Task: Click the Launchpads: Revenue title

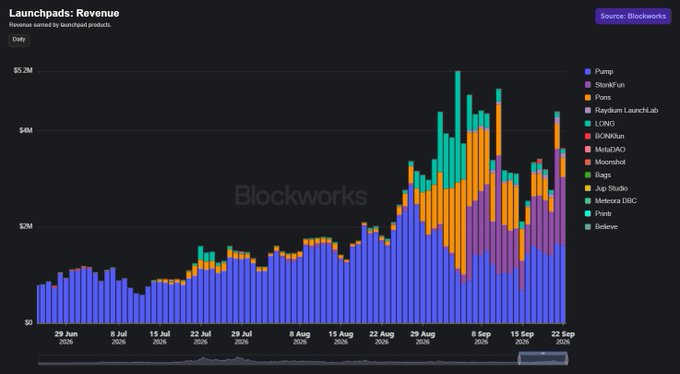Action: (x=64, y=13)
